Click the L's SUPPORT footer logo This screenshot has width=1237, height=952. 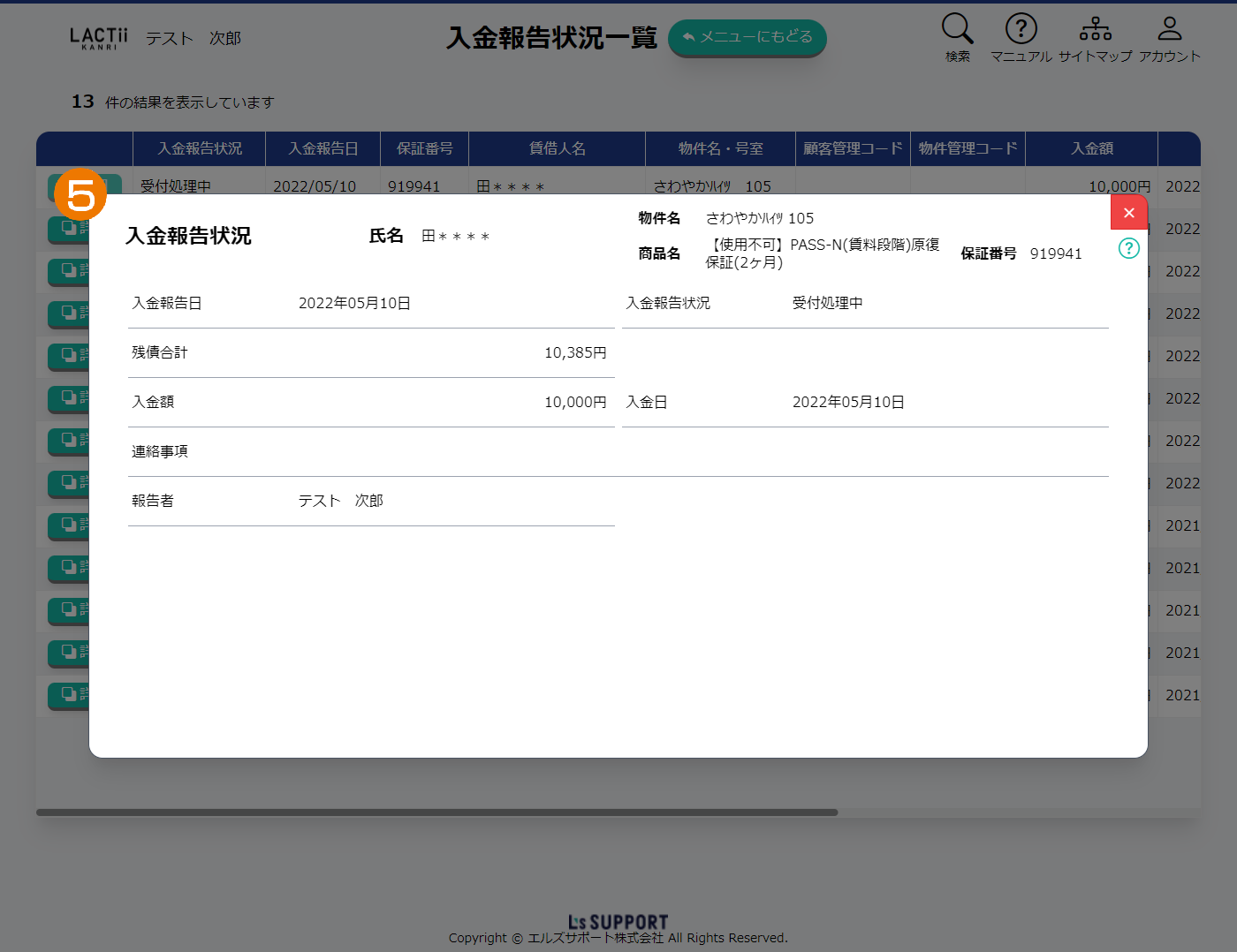click(618, 922)
